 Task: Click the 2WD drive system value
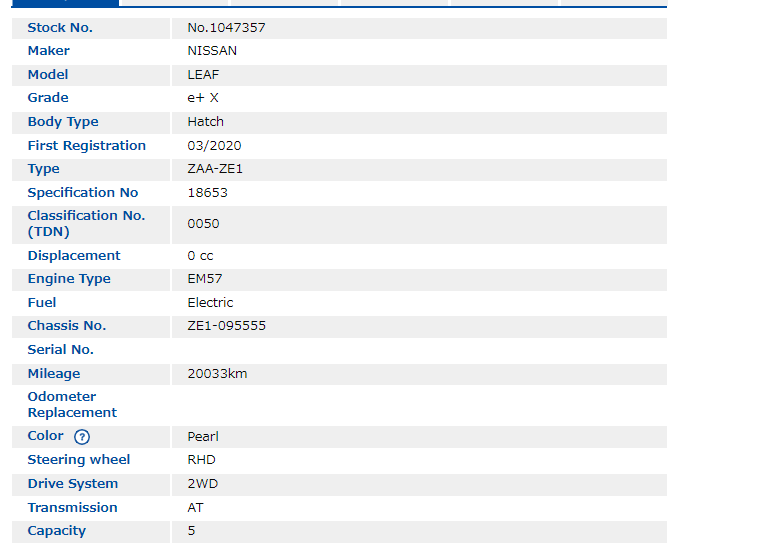point(202,484)
